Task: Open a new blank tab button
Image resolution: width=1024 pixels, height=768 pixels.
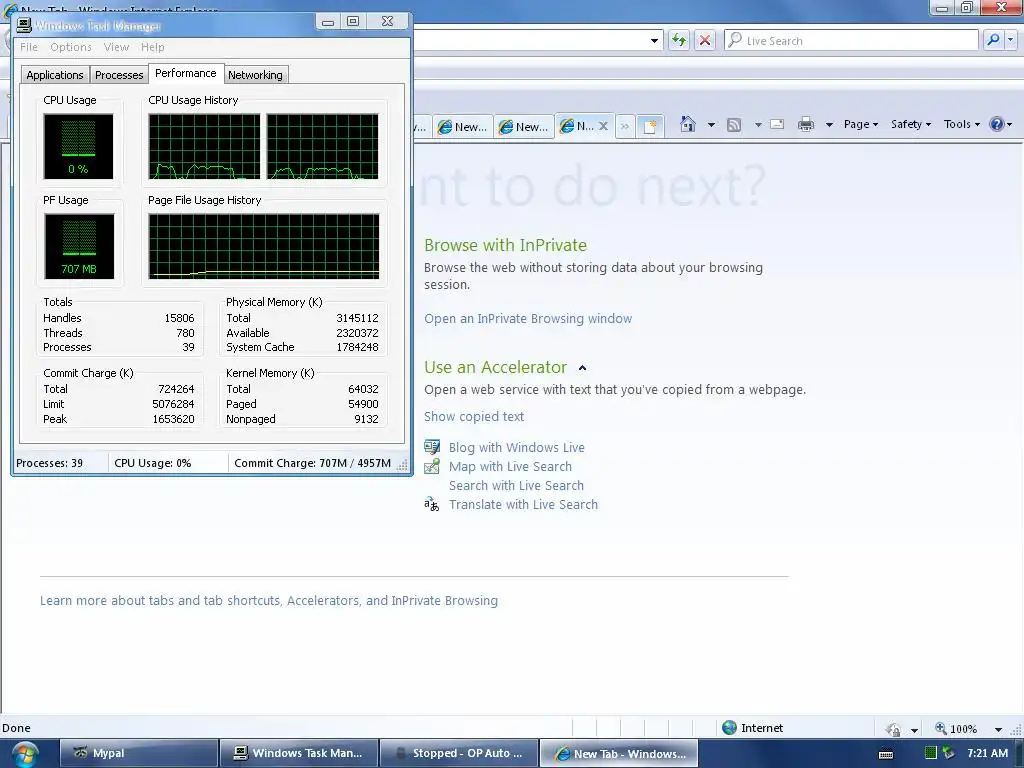Action: pos(650,125)
